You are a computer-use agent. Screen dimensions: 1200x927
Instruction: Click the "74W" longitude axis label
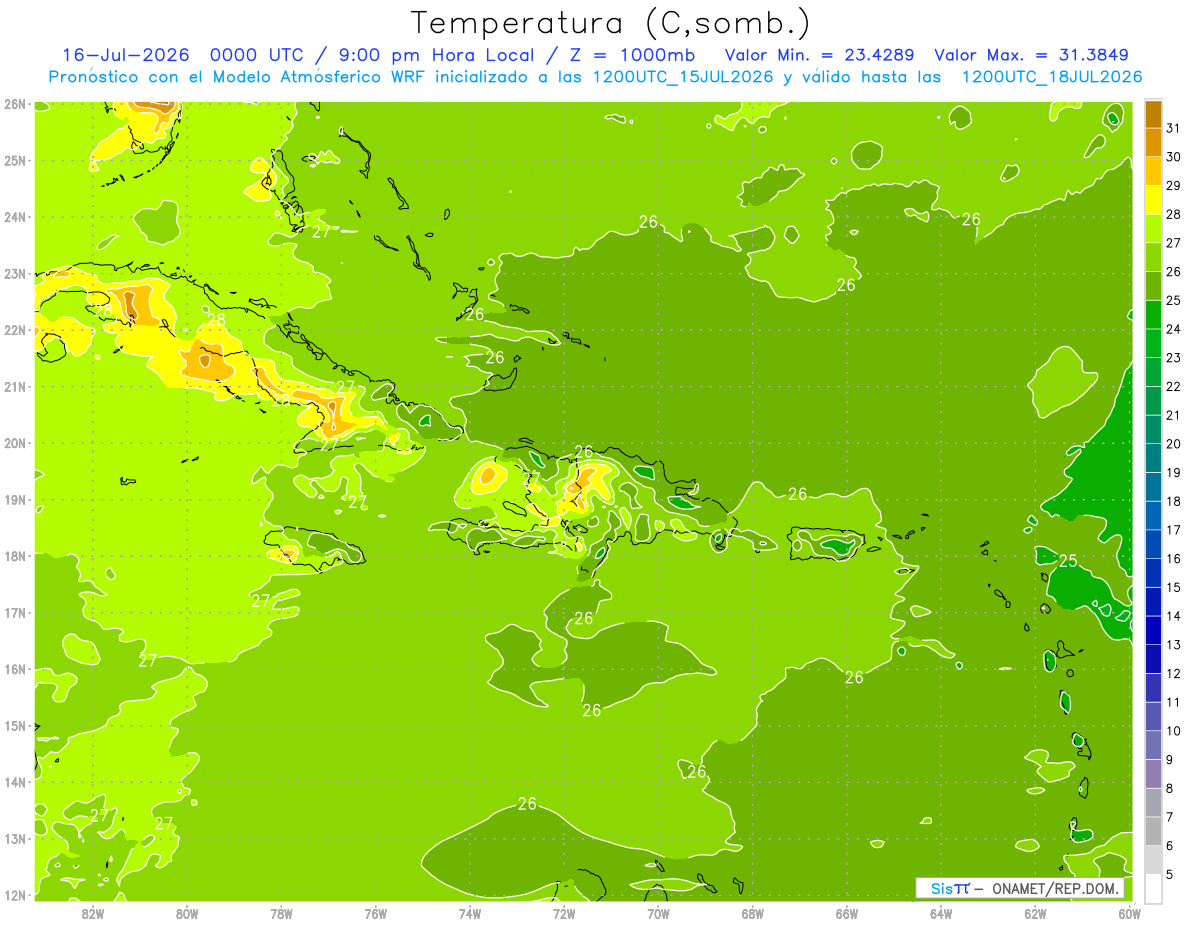[470, 913]
